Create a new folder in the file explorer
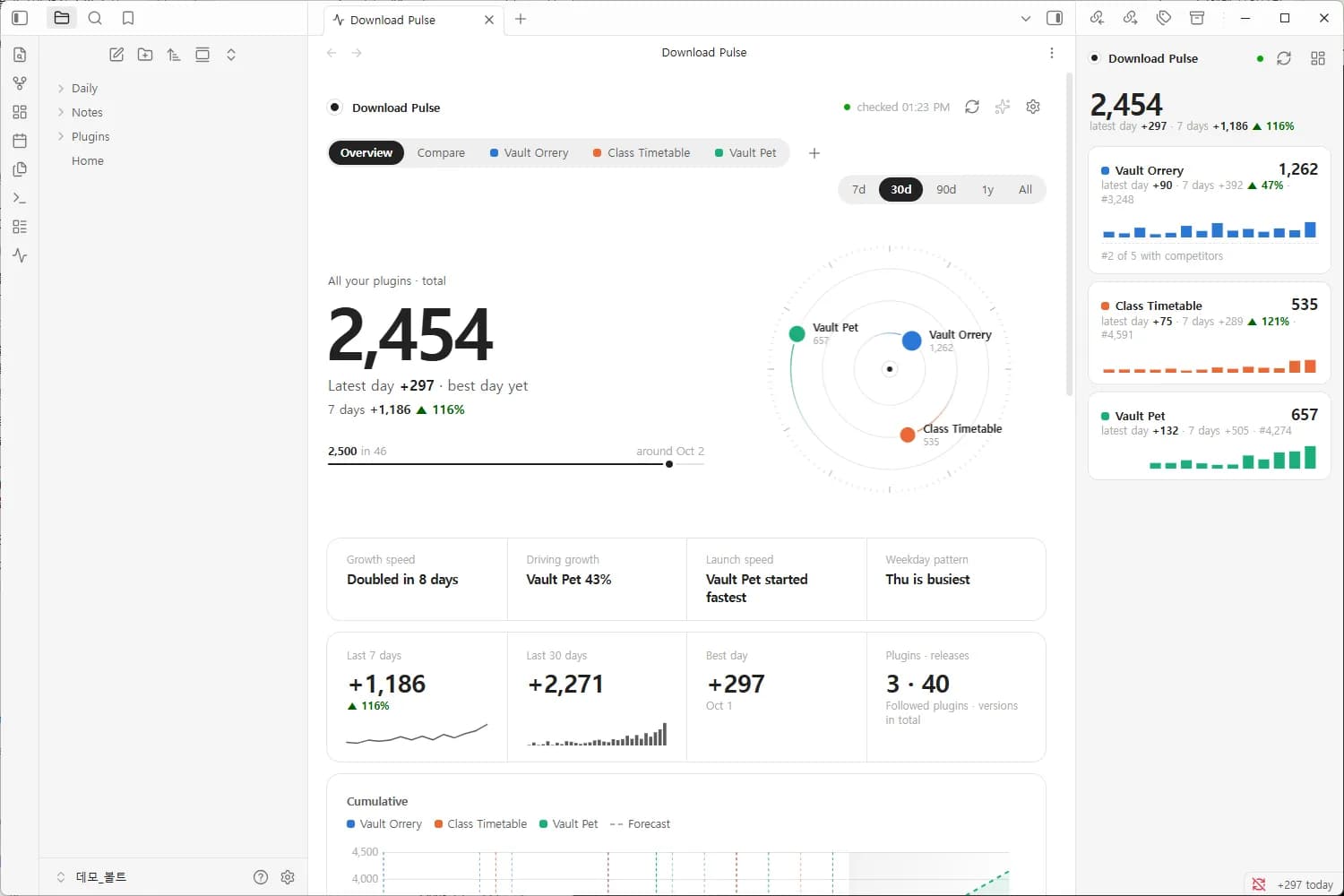Image resolution: width=1344 pixels, height=896 pixels. click(x=145, y=55)
